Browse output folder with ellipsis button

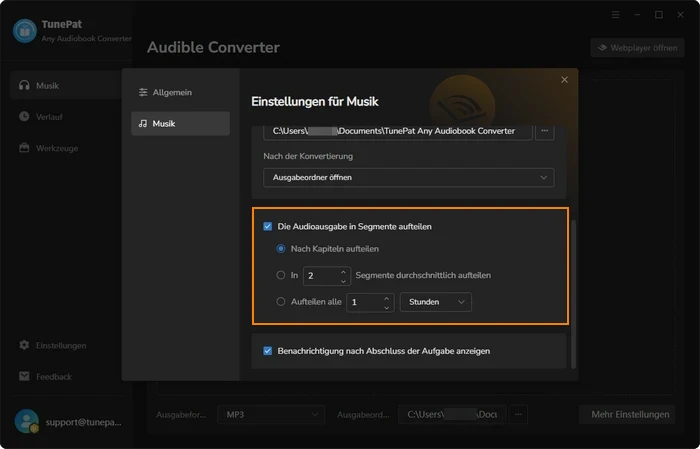point(545,131)
